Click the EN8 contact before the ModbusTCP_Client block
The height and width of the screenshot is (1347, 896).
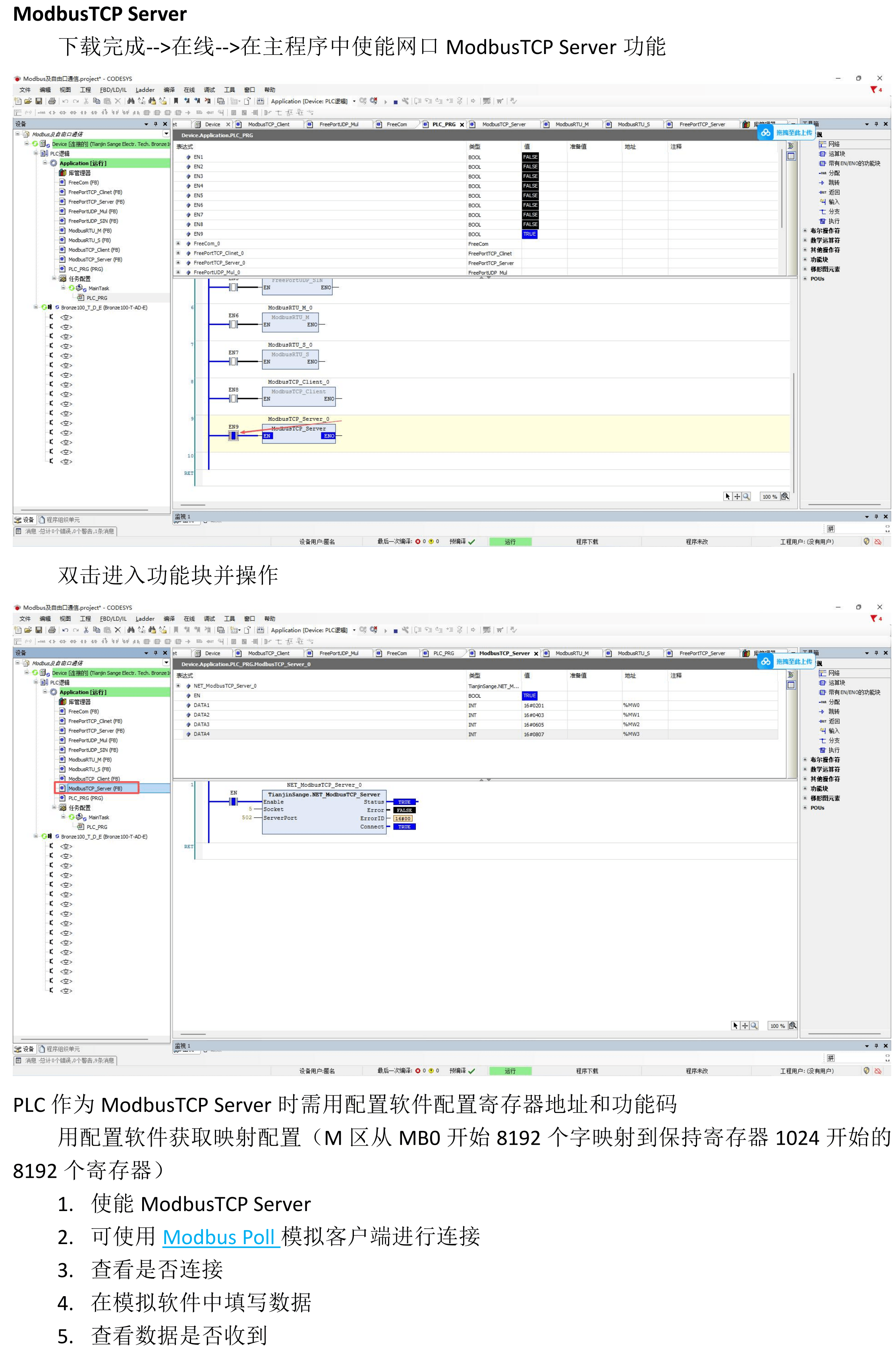pos(233,399)
